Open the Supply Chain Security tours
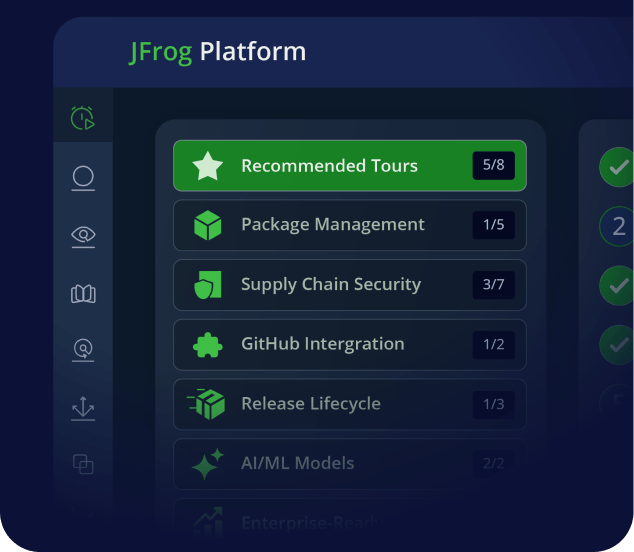This screenshot has width=634, height=552. pos(349,285)
